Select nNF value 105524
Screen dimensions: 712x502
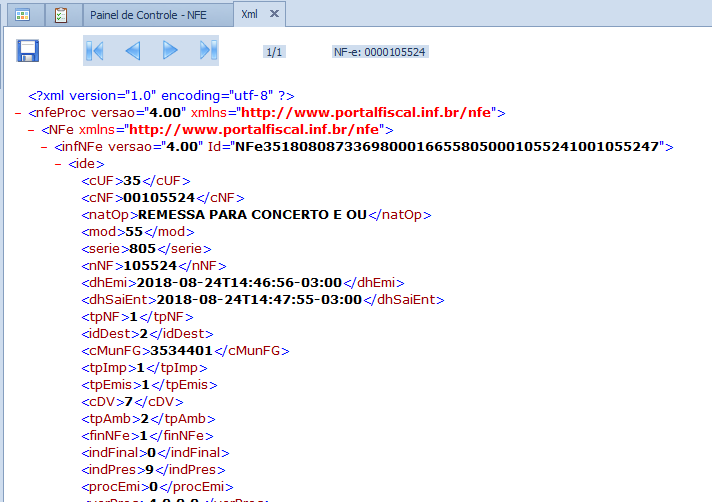pyautogui.click(x=150, y=266)
